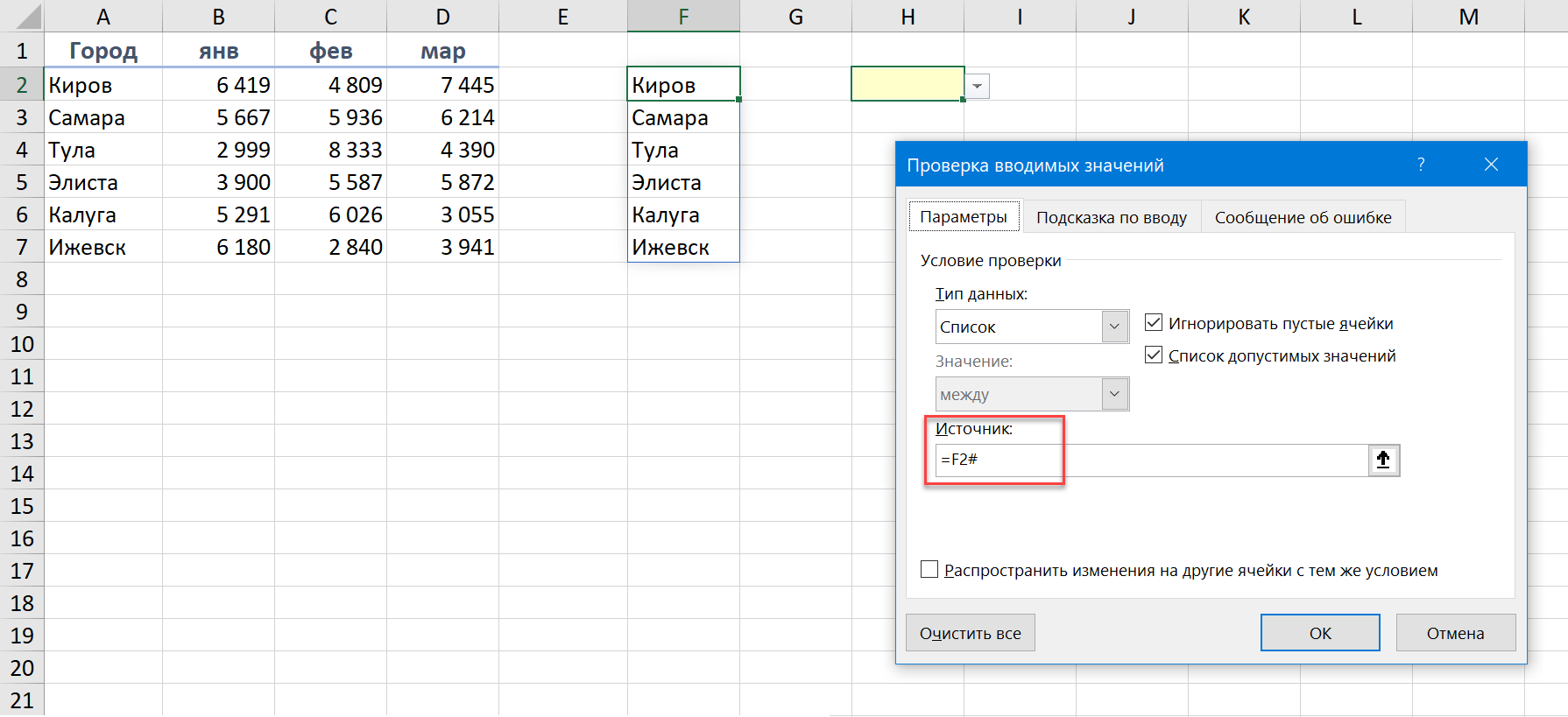Select the yellow cell H2
The image size is (1568, 717).
click(x=908, y=84)
